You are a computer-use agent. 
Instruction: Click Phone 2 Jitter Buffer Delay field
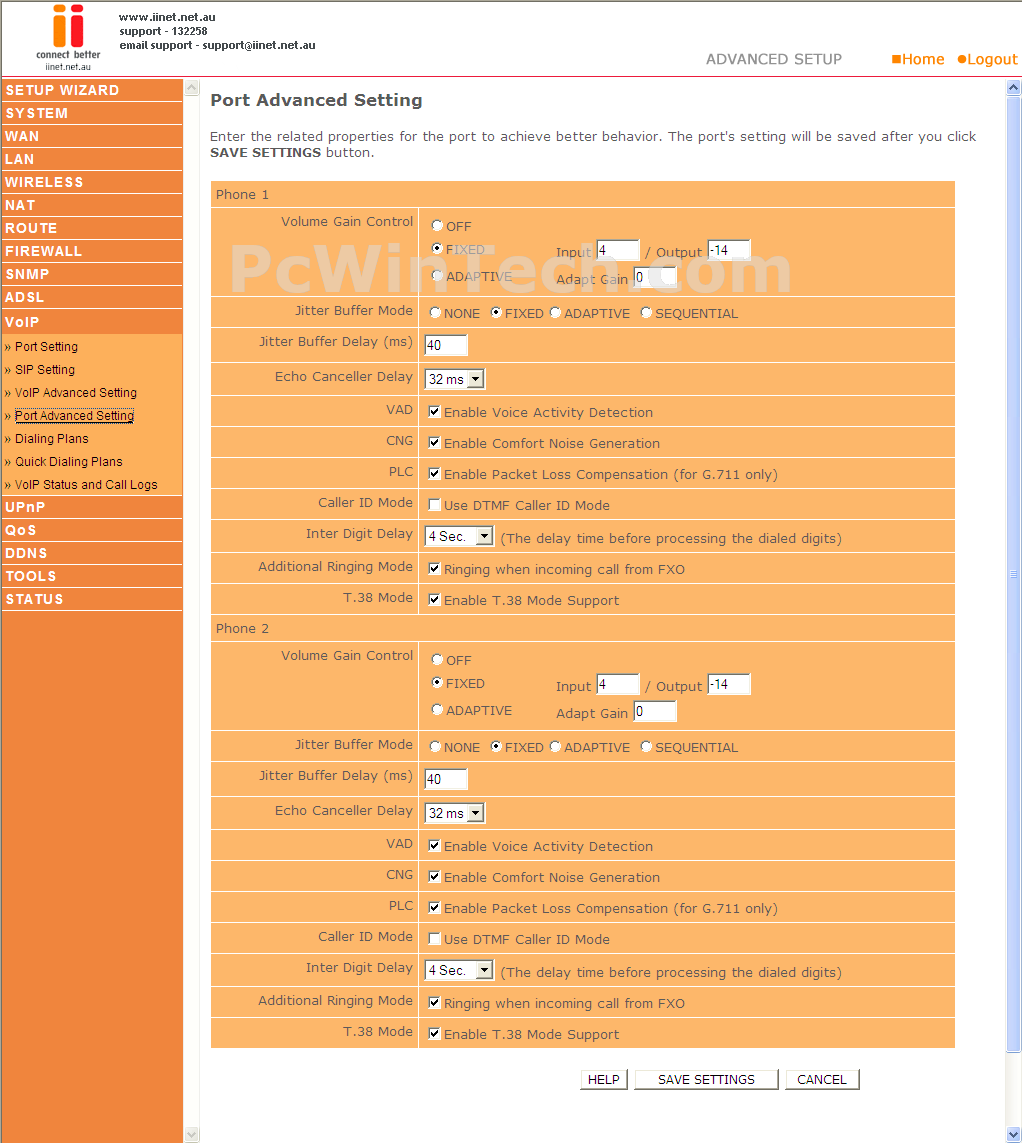[446, 779]
